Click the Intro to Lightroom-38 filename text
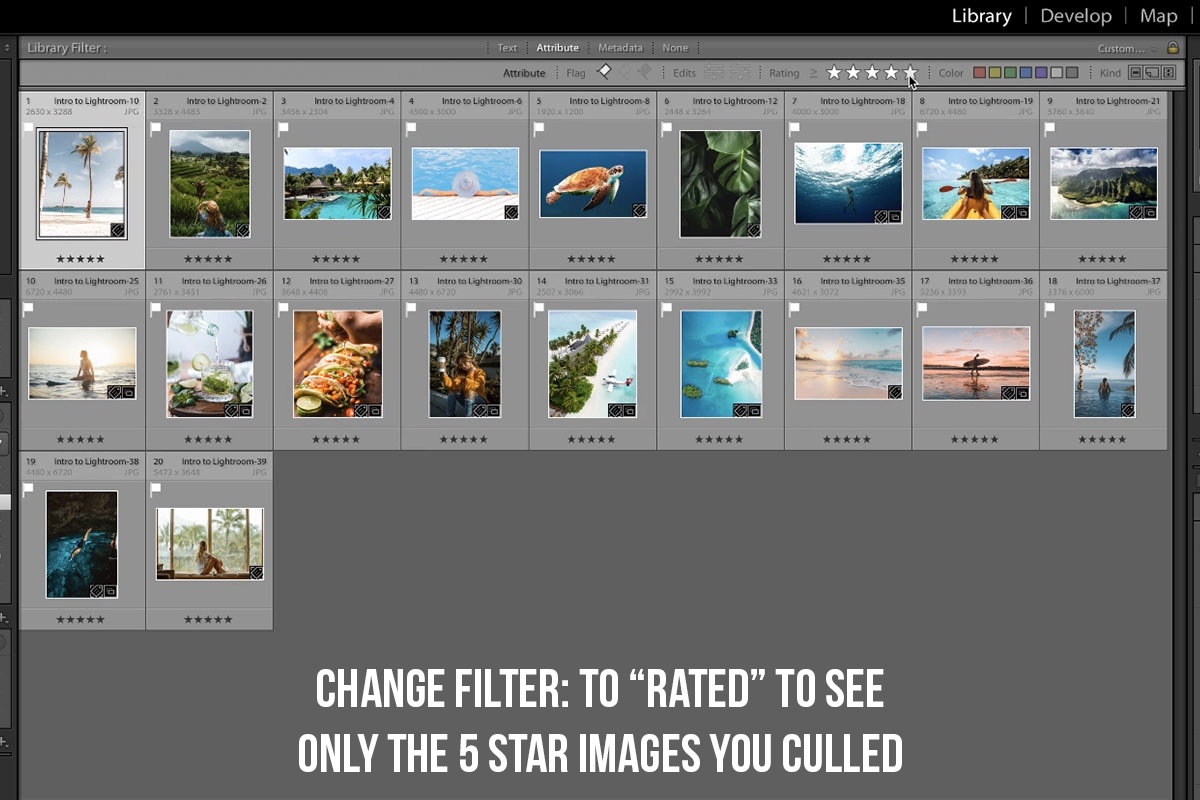Viewport: 1200px width, 800px height. pos(98,462)
